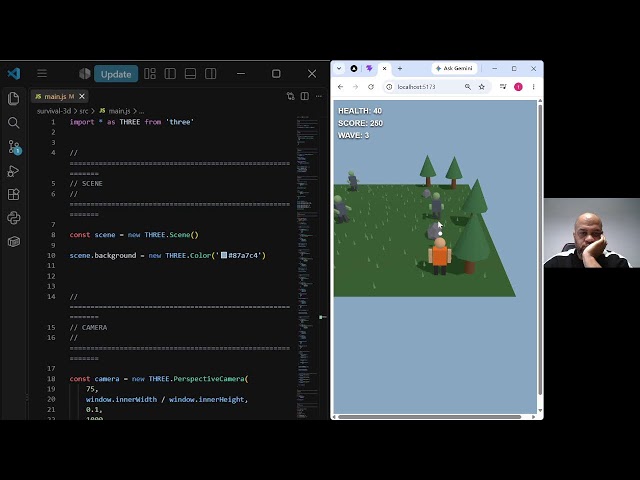Screen dimensions: 640x480
Task: Click the site information icon in address bar
Action: click(389, 87)
